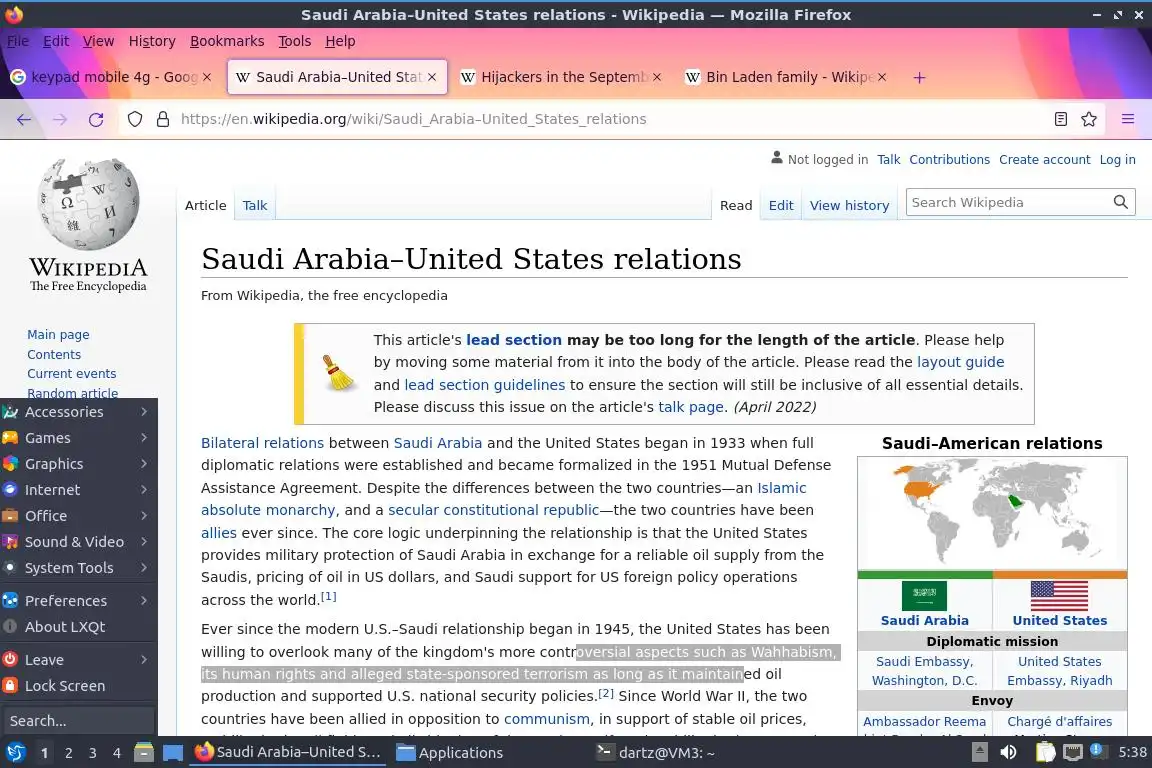Screen dimensions: 1152x768
Task: Expand the Preferences submenu
Action: point(79,600)
